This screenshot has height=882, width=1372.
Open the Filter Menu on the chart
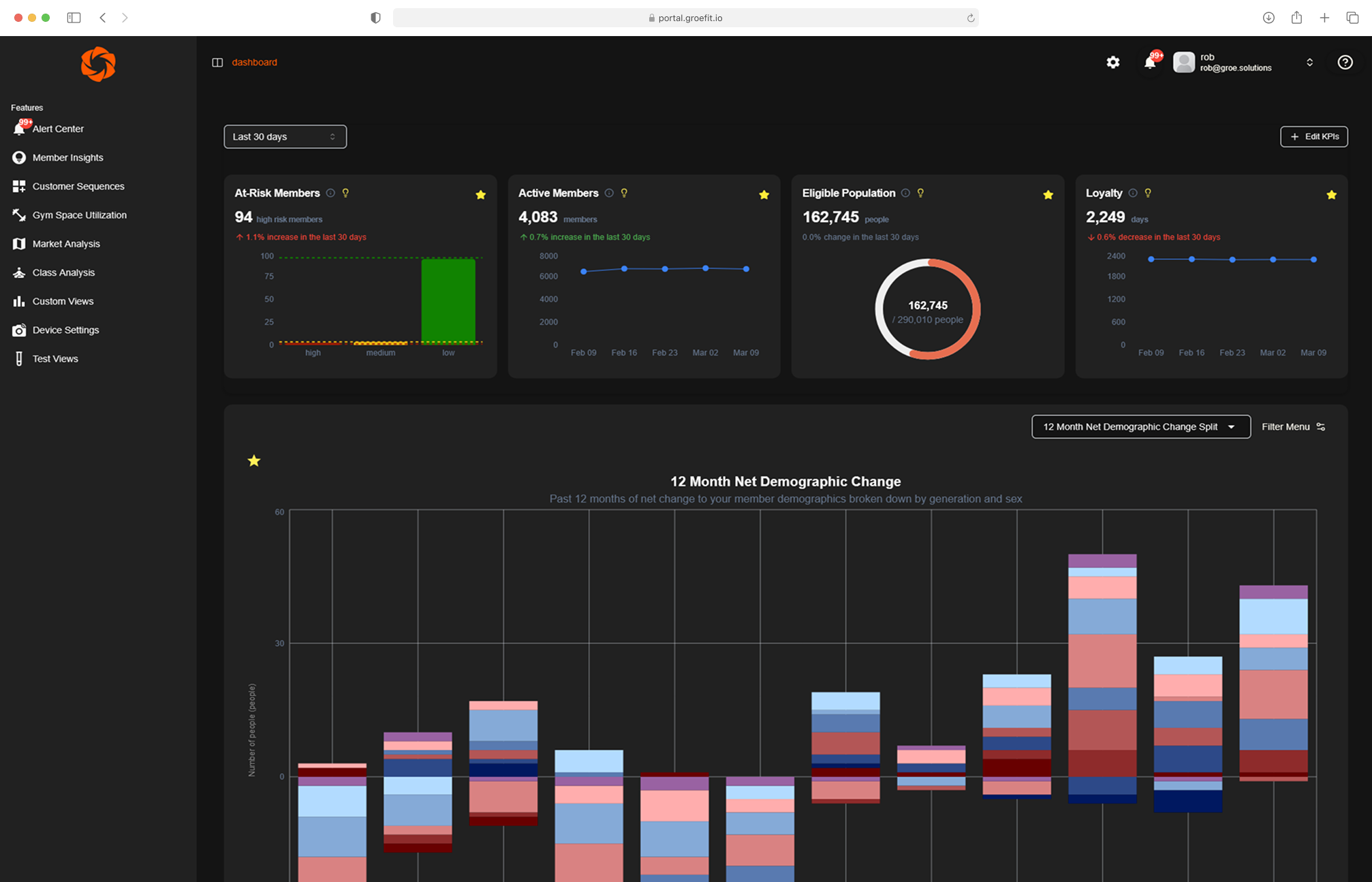click(x=1292, y=426)
